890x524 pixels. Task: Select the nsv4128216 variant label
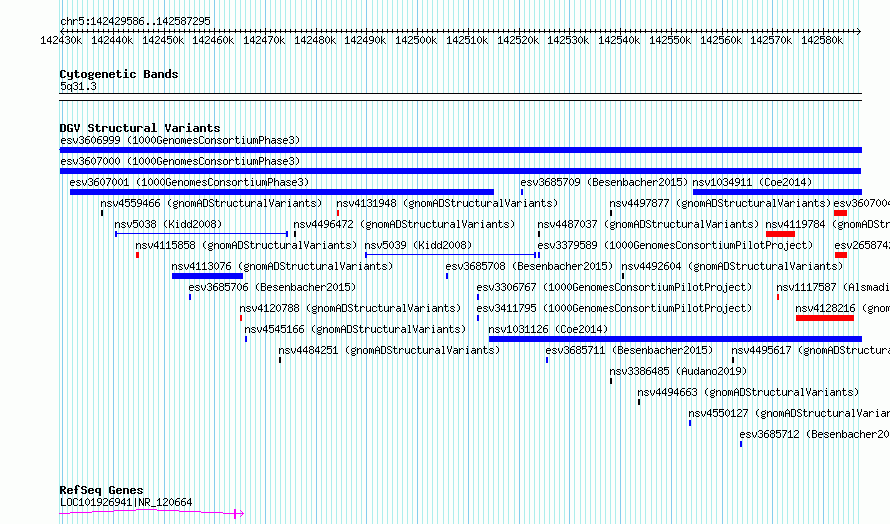pyautogui.click(x=842, y=308)
